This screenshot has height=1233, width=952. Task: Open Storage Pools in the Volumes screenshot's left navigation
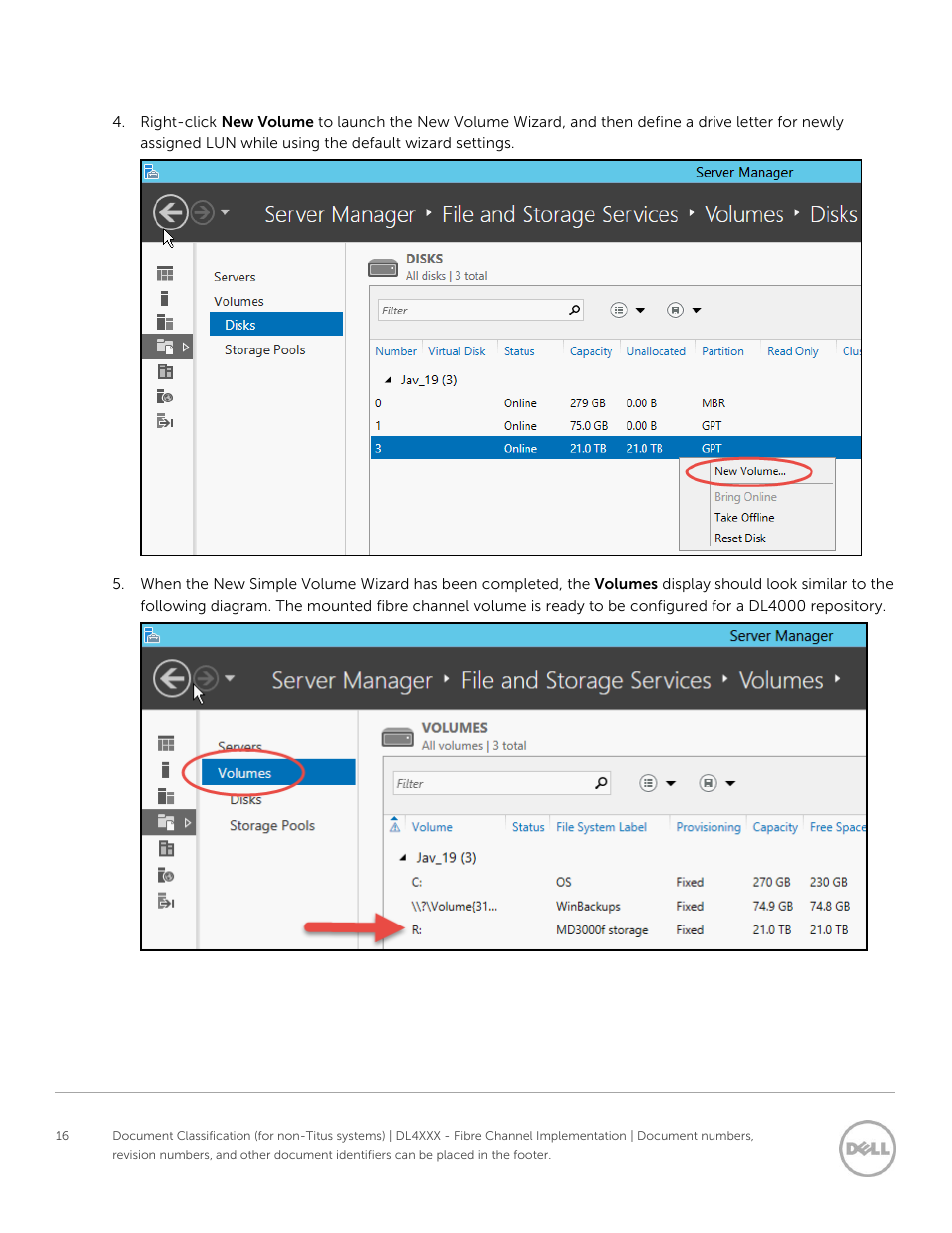[272, 826]
